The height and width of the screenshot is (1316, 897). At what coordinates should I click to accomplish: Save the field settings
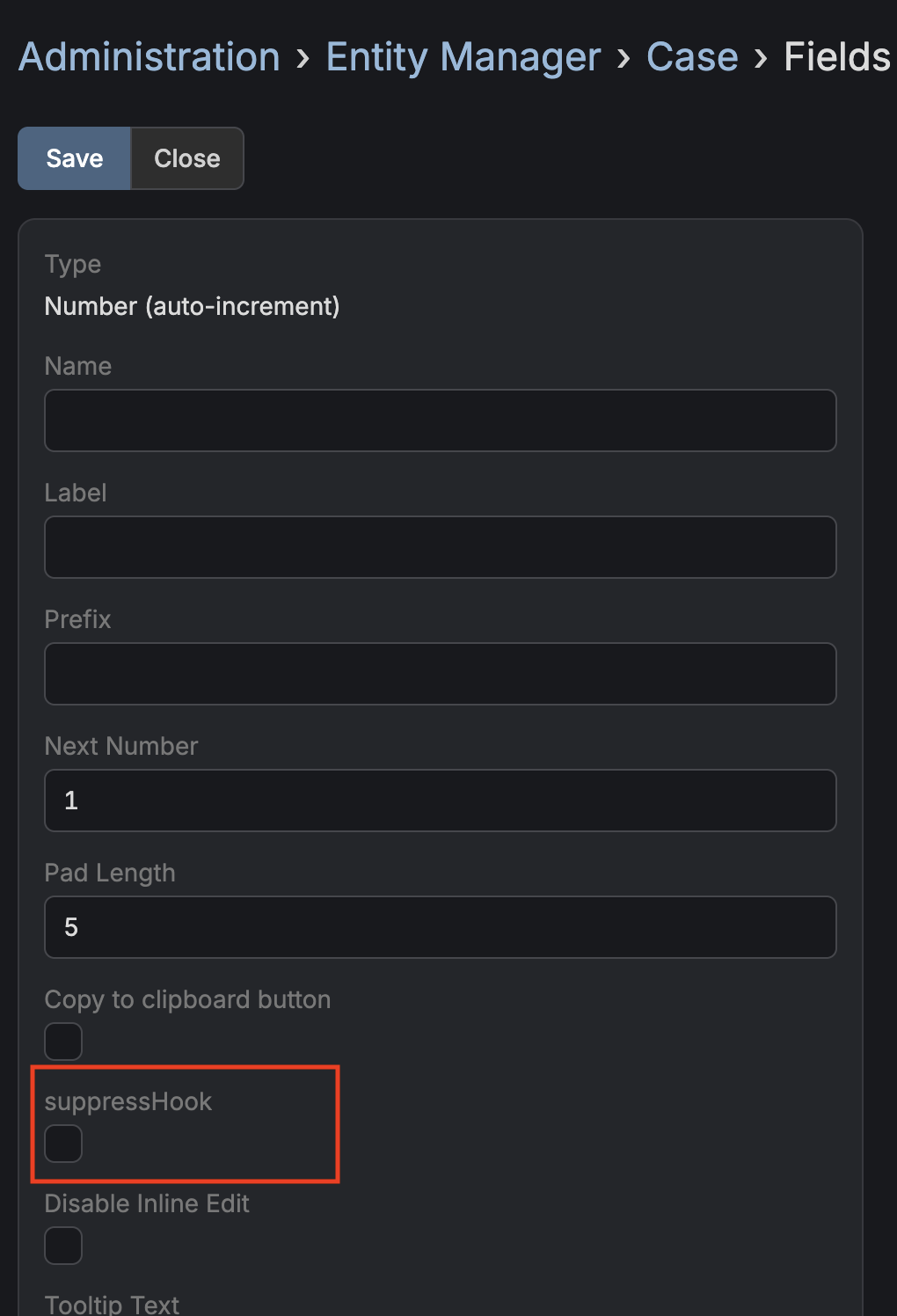click(75, 158)
